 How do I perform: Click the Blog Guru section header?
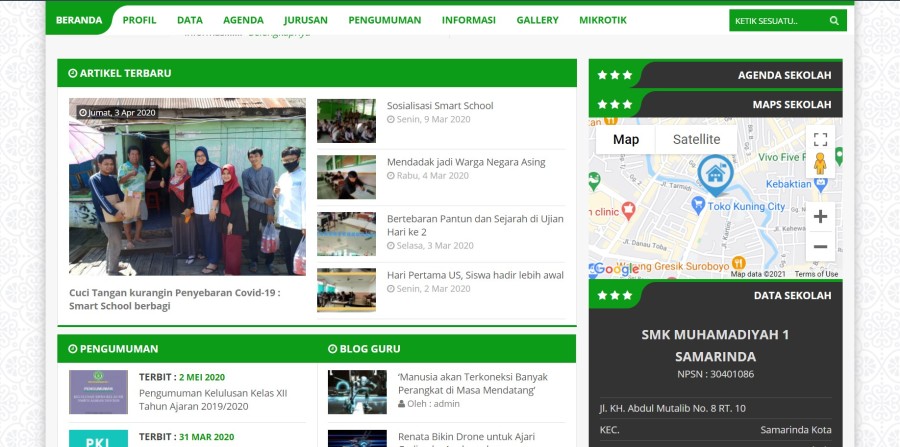[x=364, y=349]
